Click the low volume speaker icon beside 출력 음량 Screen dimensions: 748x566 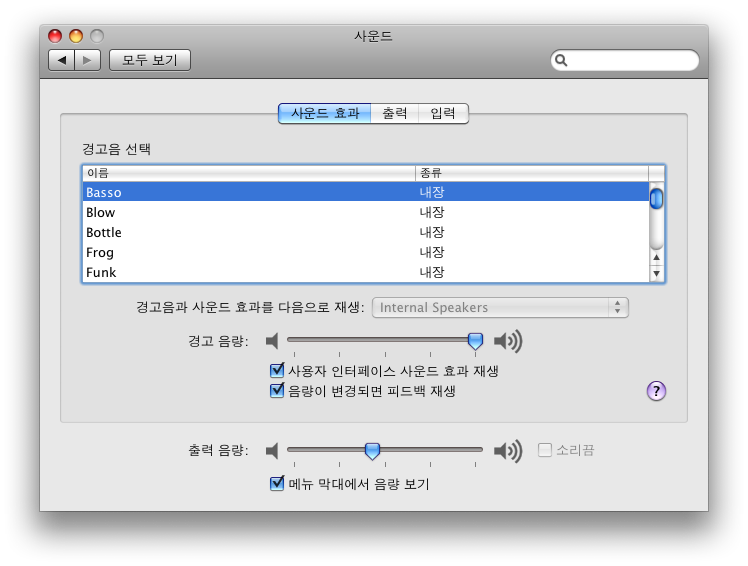(x=271, y=451)
